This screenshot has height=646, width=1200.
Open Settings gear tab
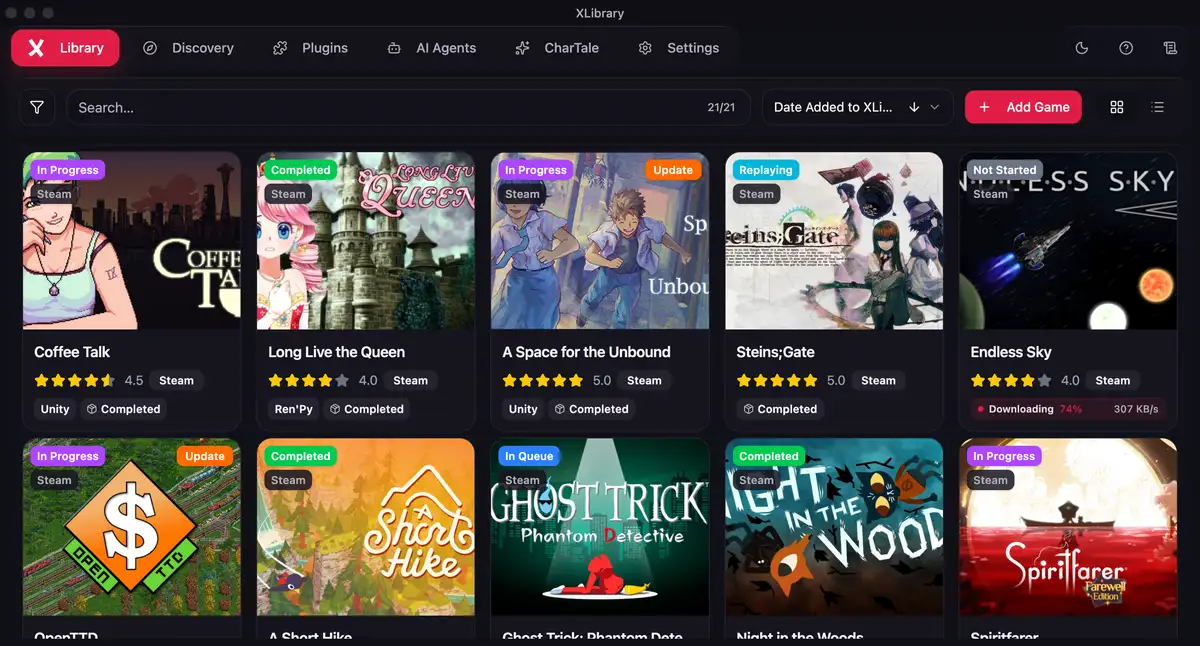pyautogui.click(x=679, y=48)
